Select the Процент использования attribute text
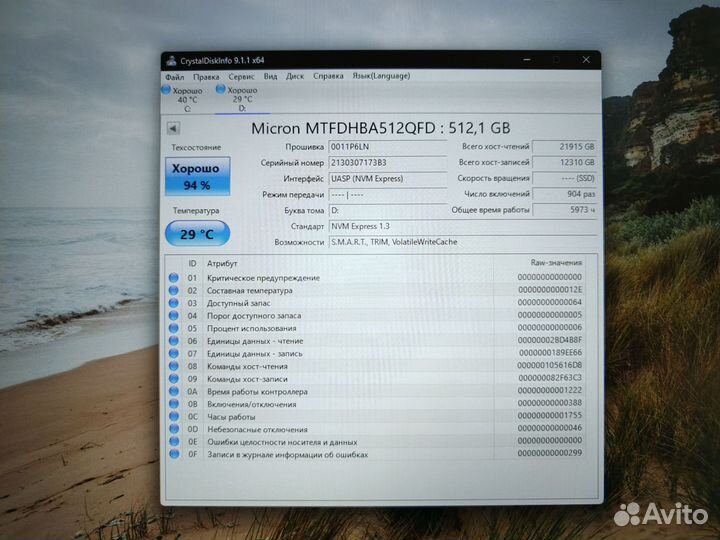The image size is (720, 540). click(251, 328)
